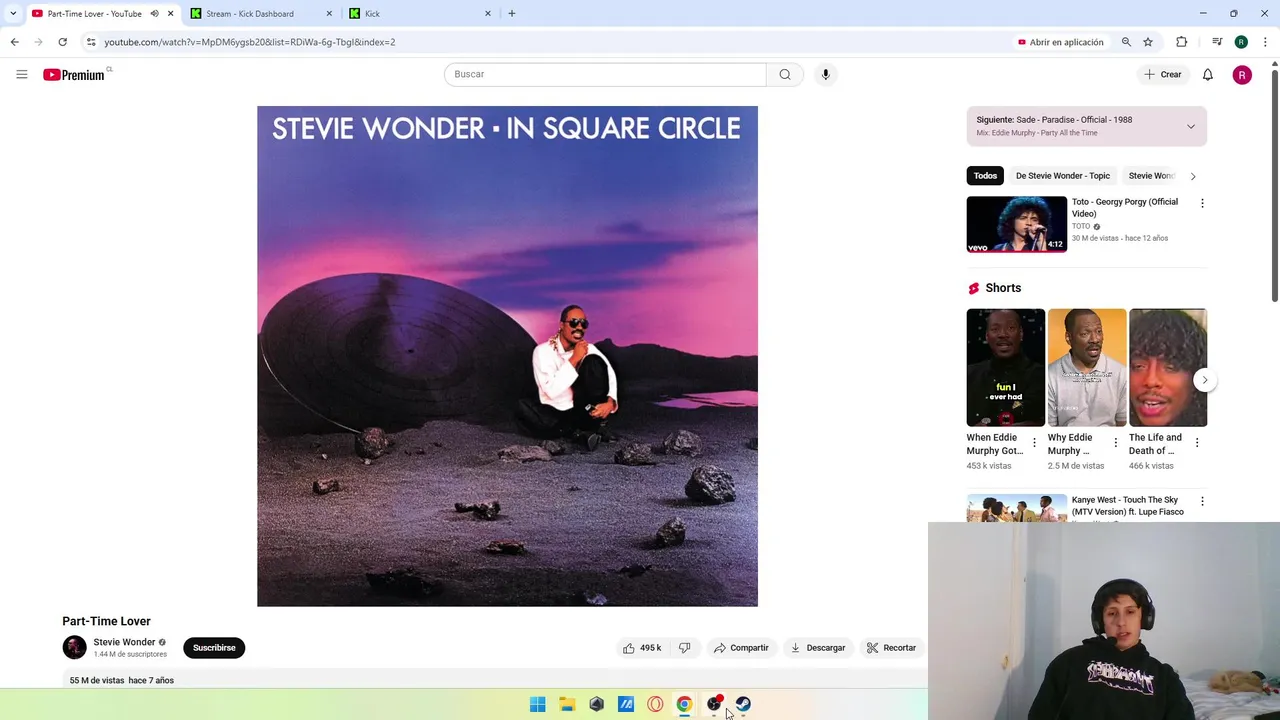The height and width of the screenshot is (720, 1280).
Task: Dislike the video with thumbs down
Action: pos(685,648)
